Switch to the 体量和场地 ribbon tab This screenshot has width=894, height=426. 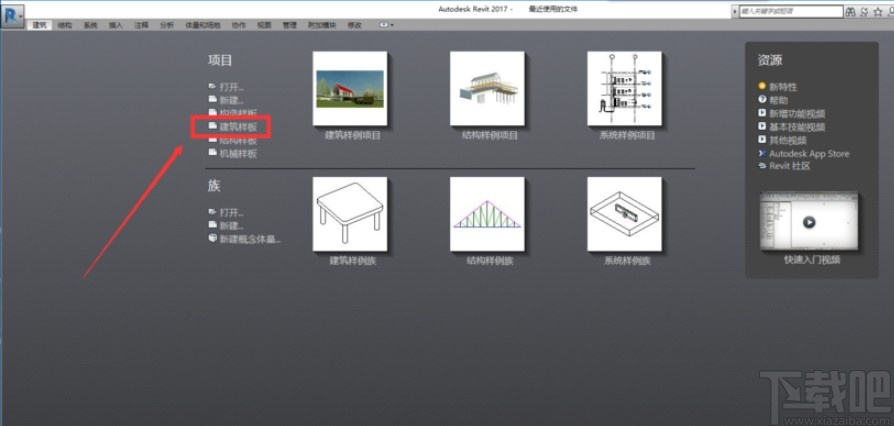(202, 25)
